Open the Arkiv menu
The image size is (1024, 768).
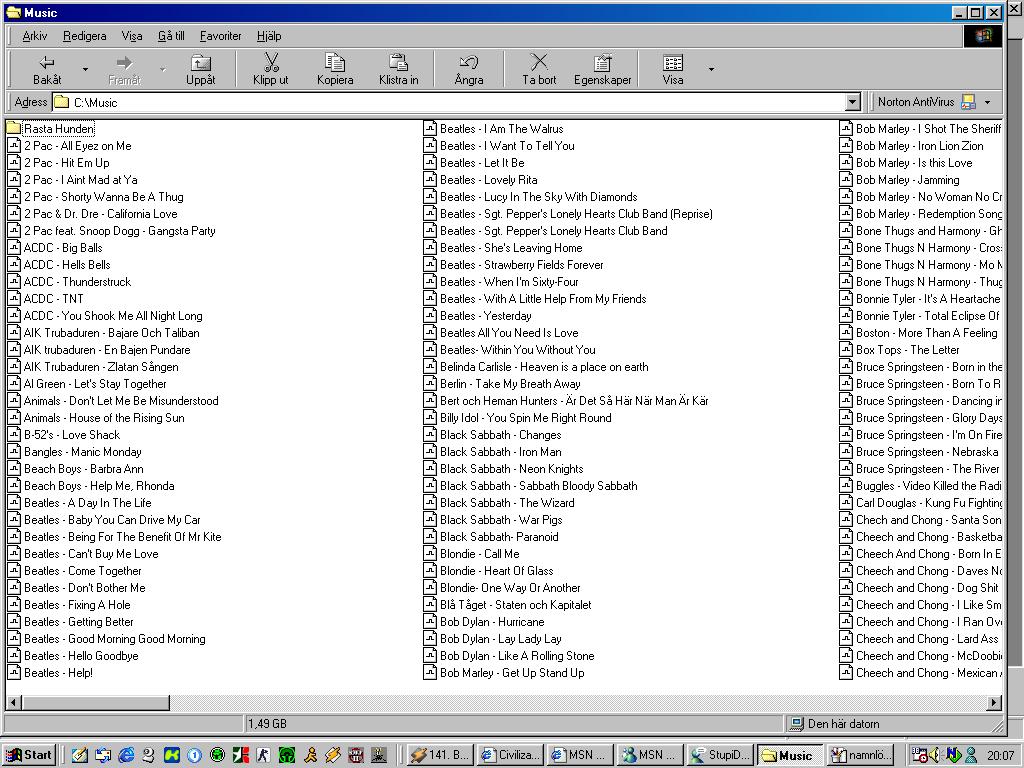(35, 36)
